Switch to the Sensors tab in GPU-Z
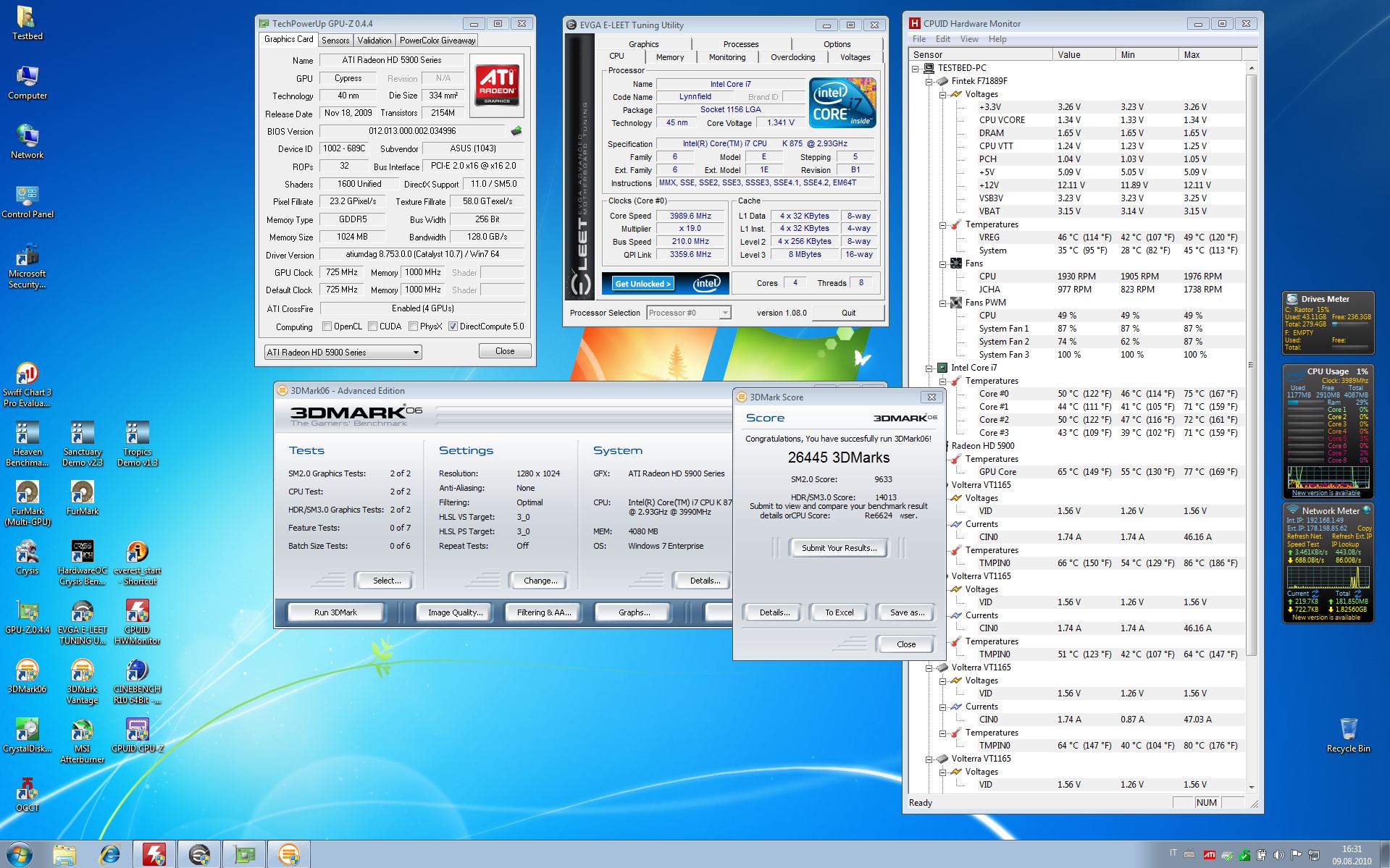The image size is (1390, 868). 335,41
